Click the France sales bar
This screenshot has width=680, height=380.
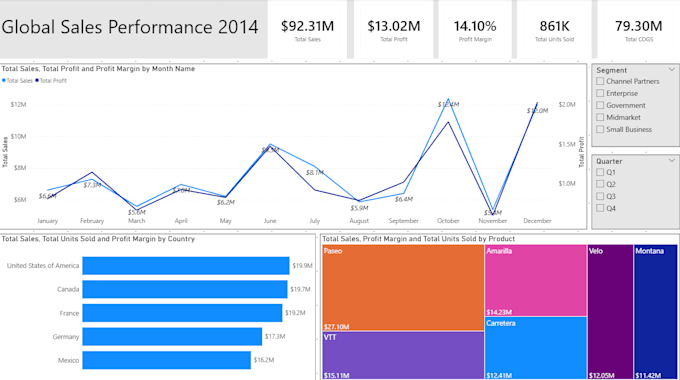pyautogui.click(x=182, y=313)
